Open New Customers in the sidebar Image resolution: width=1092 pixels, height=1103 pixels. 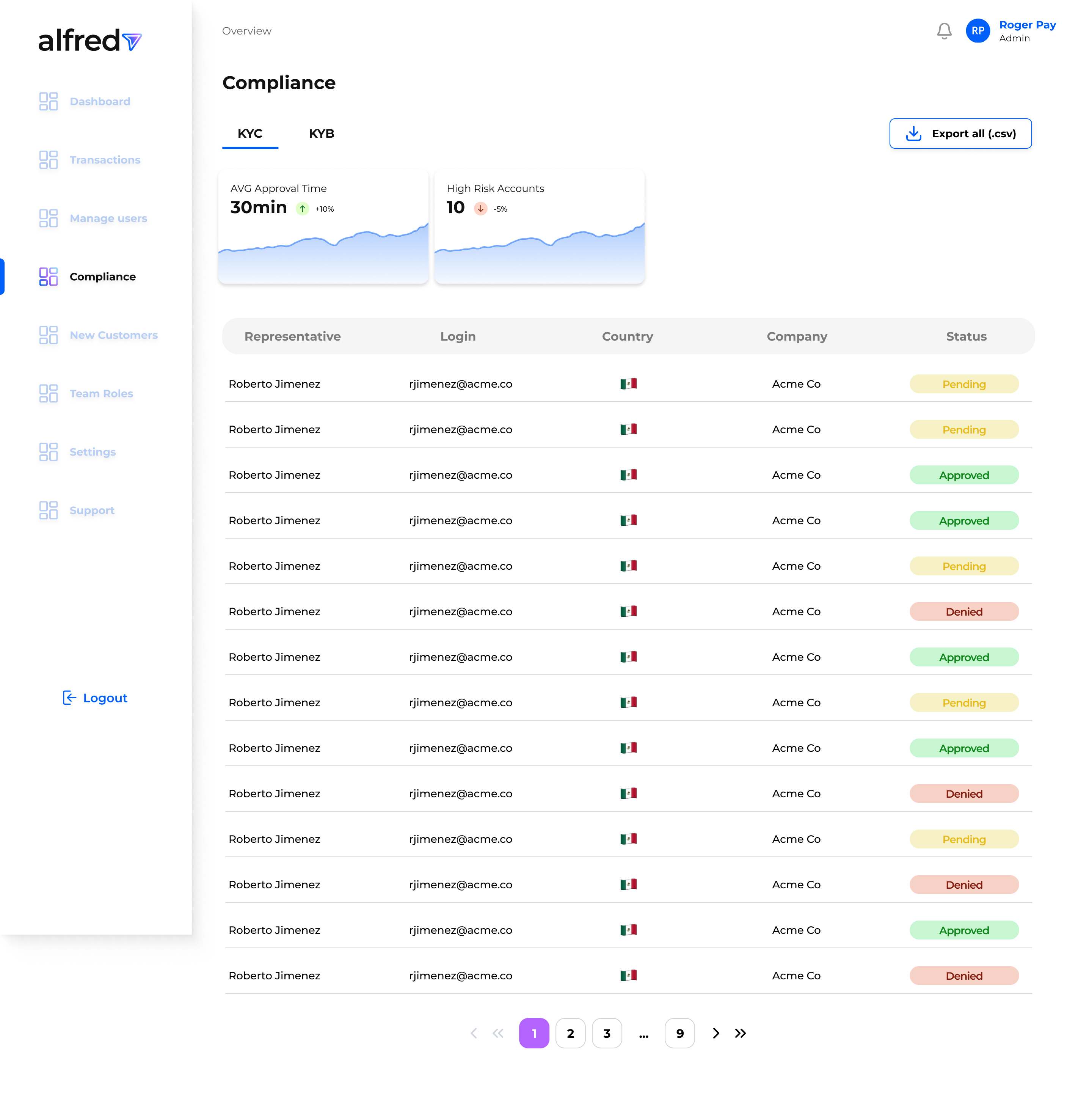coord(114,335)
